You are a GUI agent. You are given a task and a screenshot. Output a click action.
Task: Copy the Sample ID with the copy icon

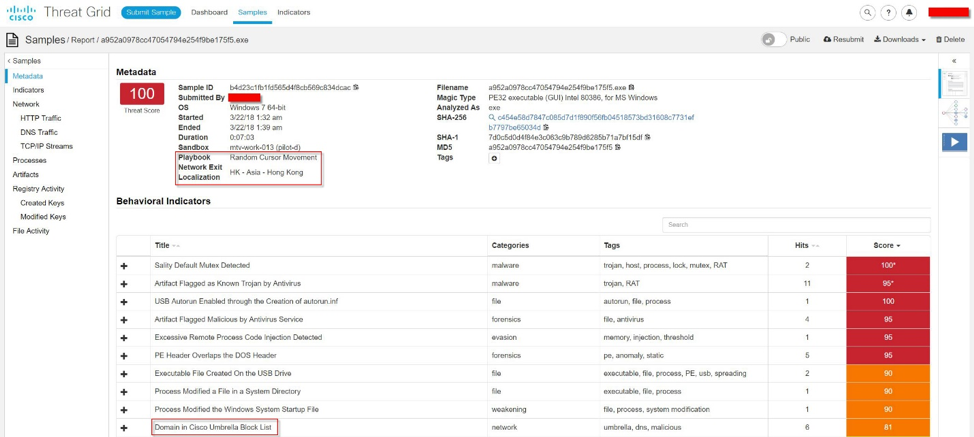pyautogui.click(x=356, y=88)
